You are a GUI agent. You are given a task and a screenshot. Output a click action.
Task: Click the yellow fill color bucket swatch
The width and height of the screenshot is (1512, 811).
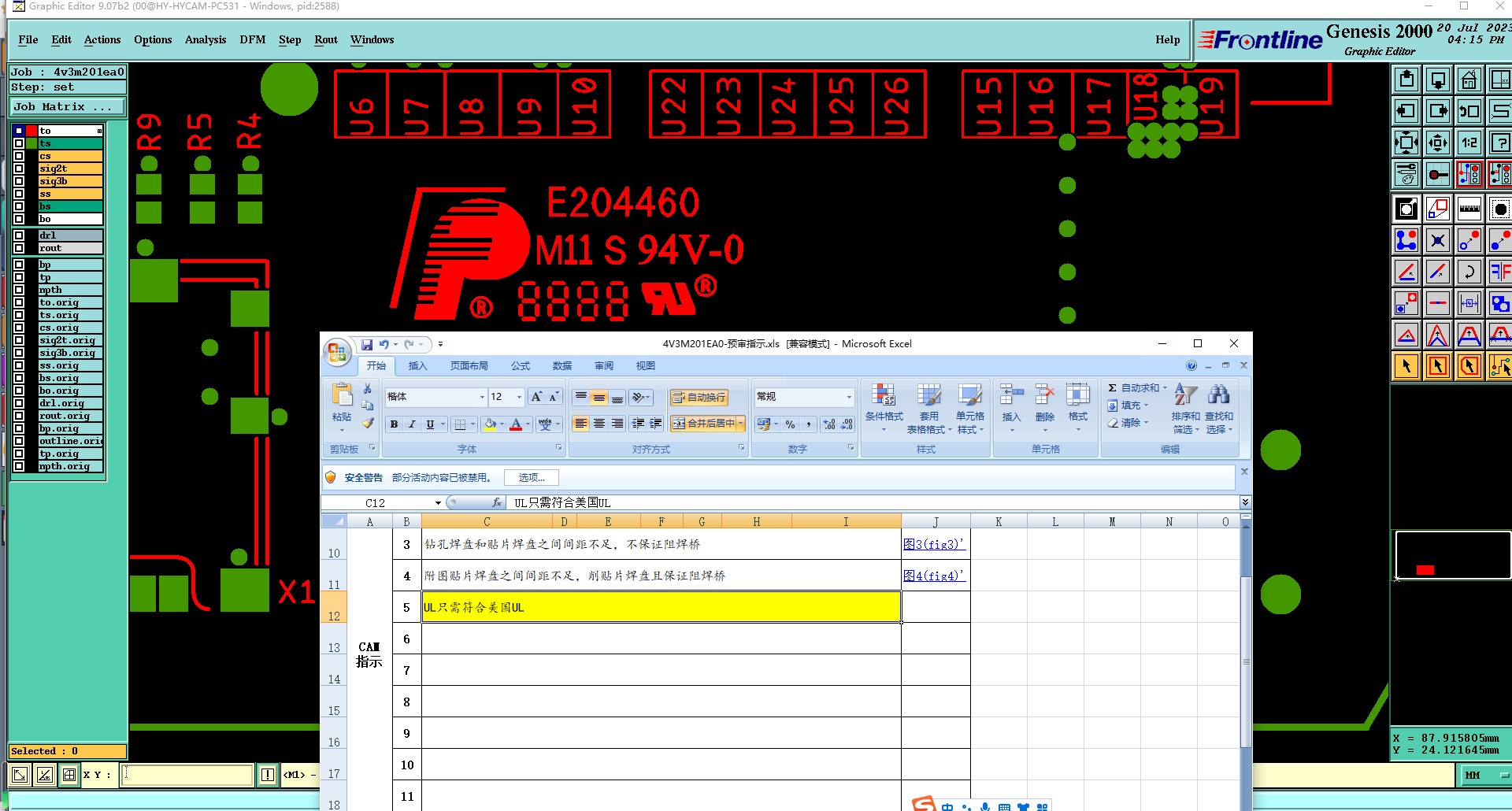[490, 424]
